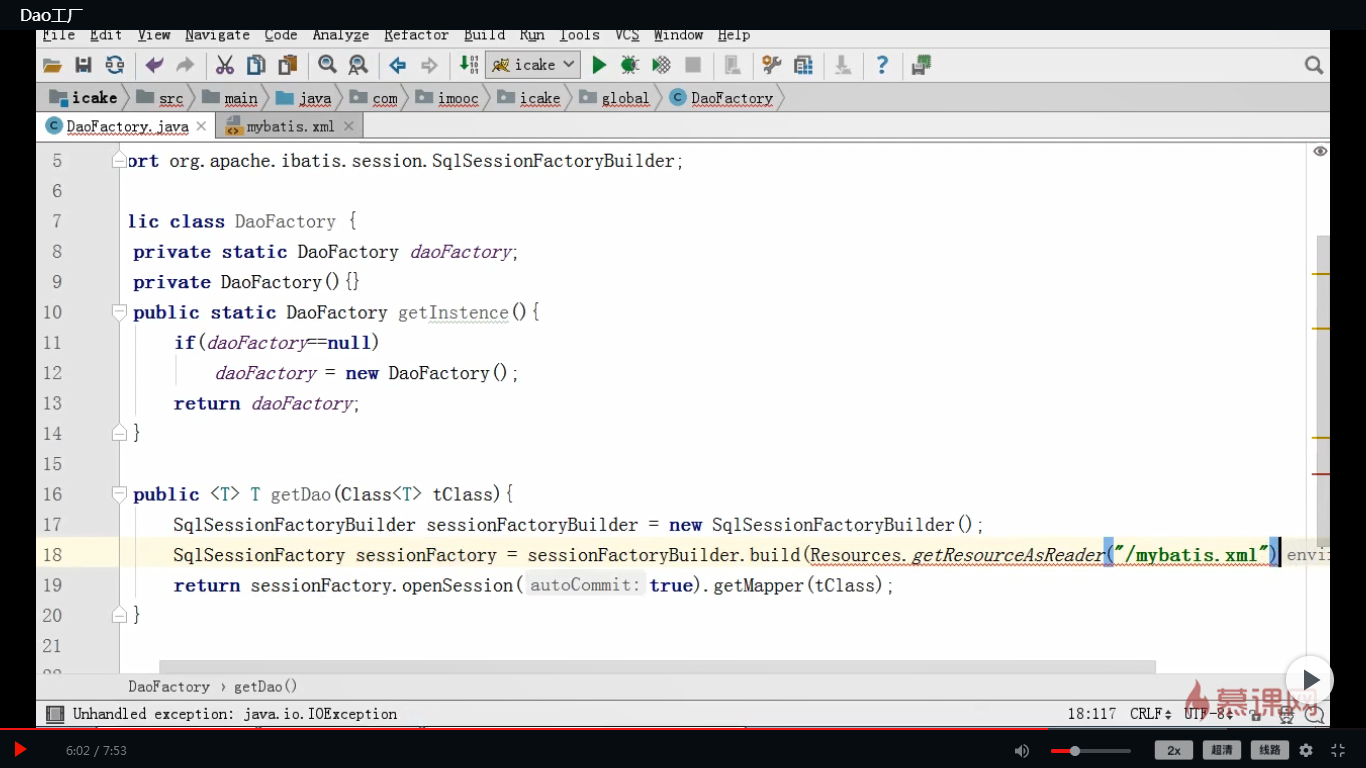Open Settings via the wrench icon
The image size is (1366, 768).
(x=771, y=65)
